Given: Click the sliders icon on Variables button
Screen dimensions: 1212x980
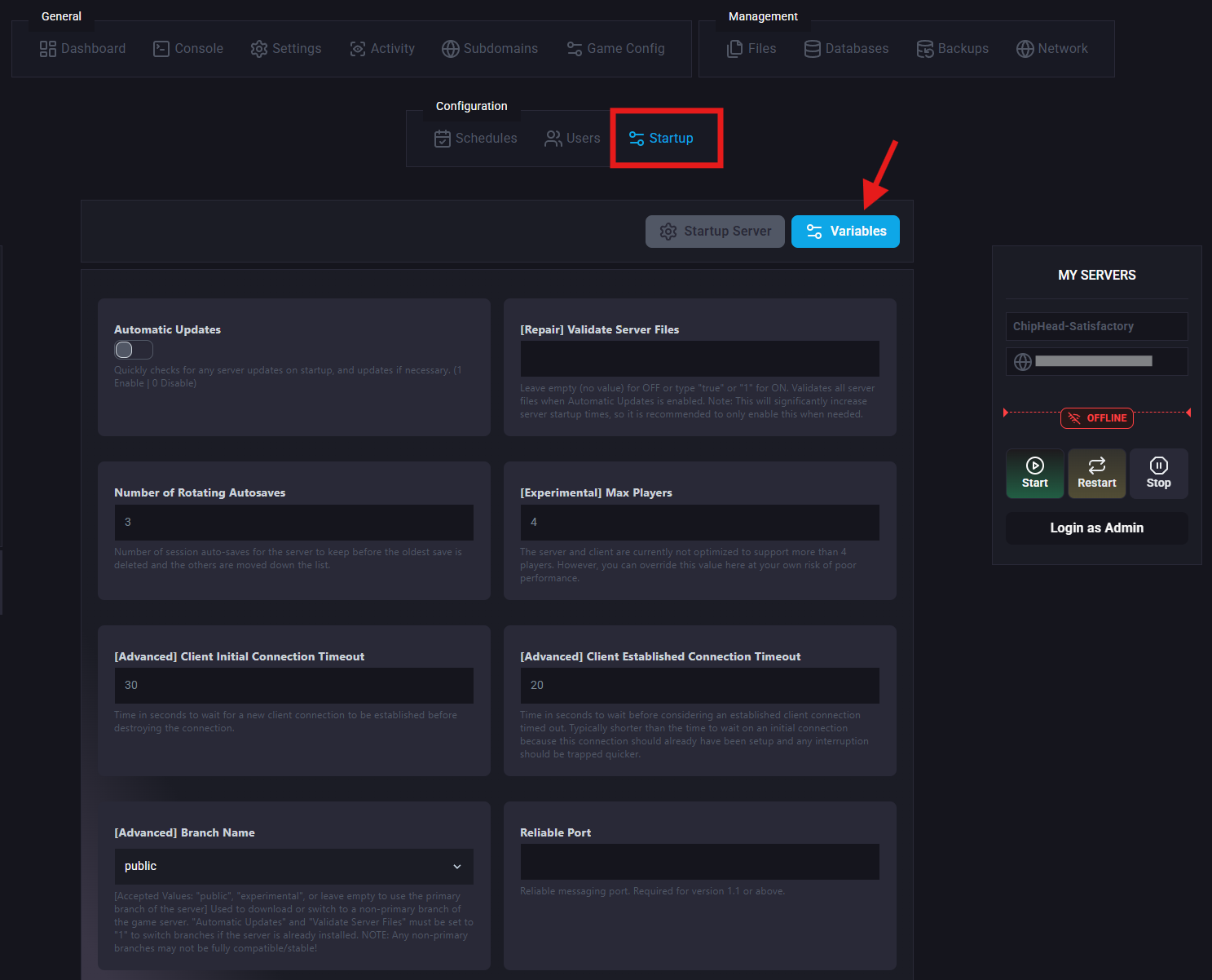Looking at the screenshot, I should point(814,232).
